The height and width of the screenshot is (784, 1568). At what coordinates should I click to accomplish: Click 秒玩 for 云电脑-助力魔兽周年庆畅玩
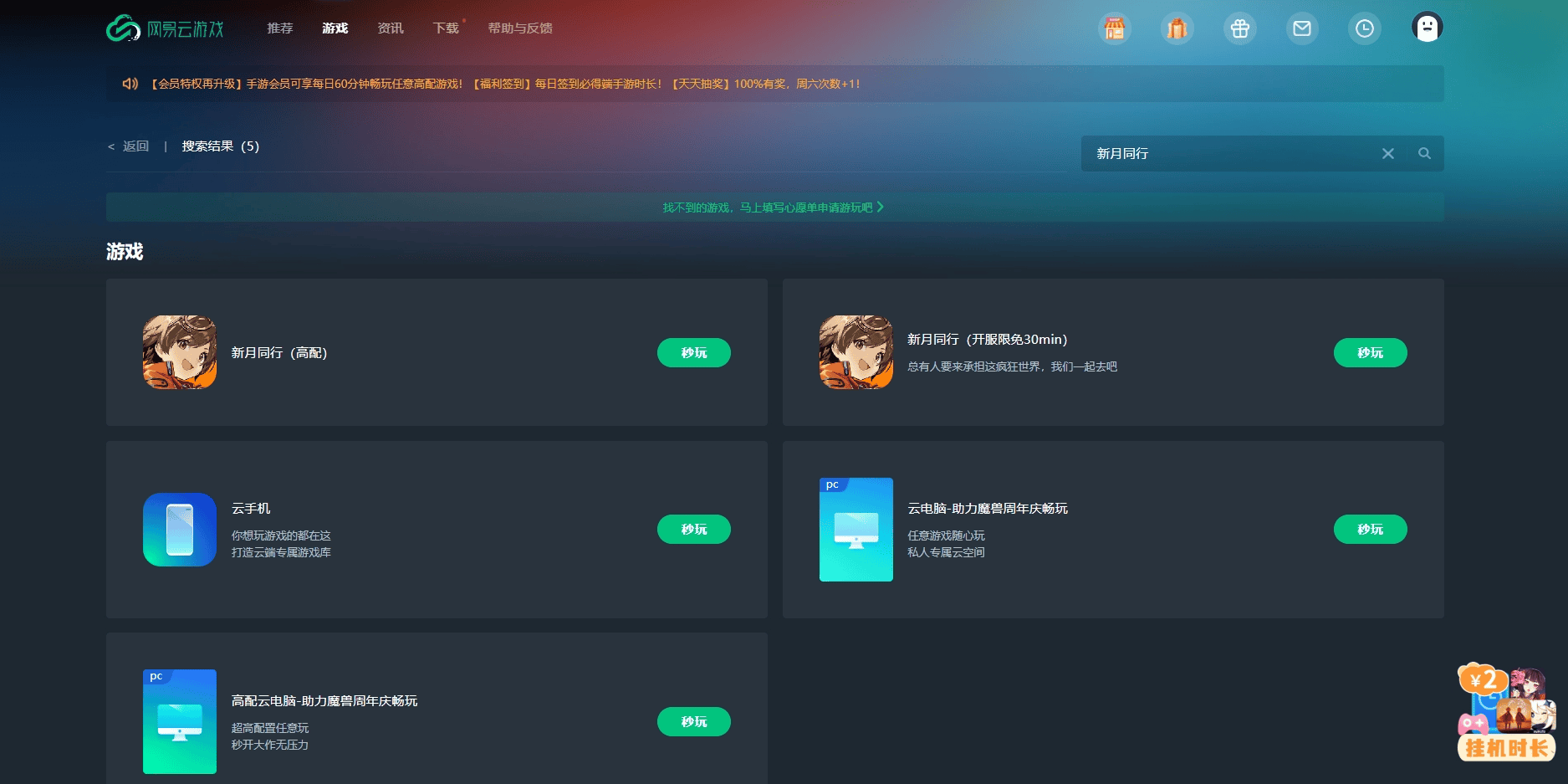click(1371, 530)
